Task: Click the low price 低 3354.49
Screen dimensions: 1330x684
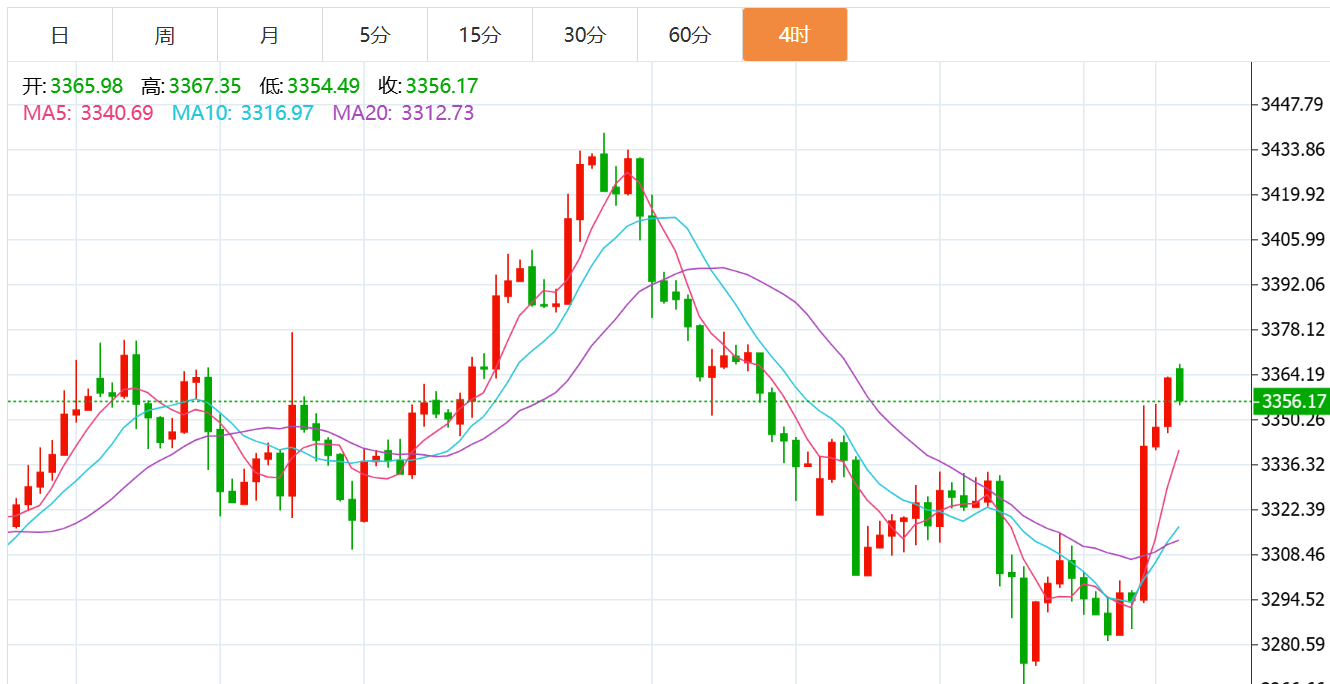Action: coord(309,86)
